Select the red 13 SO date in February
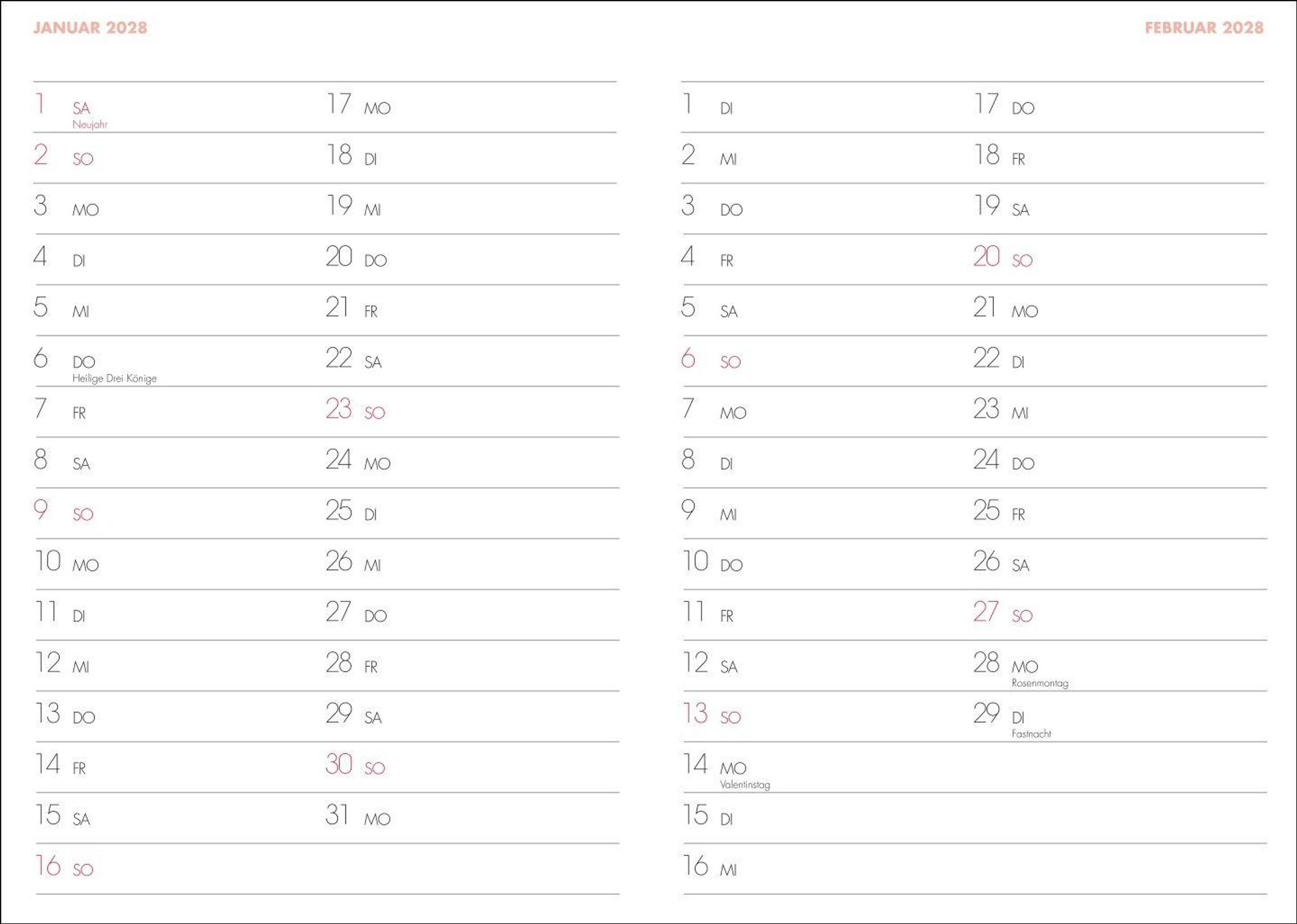 711,714
